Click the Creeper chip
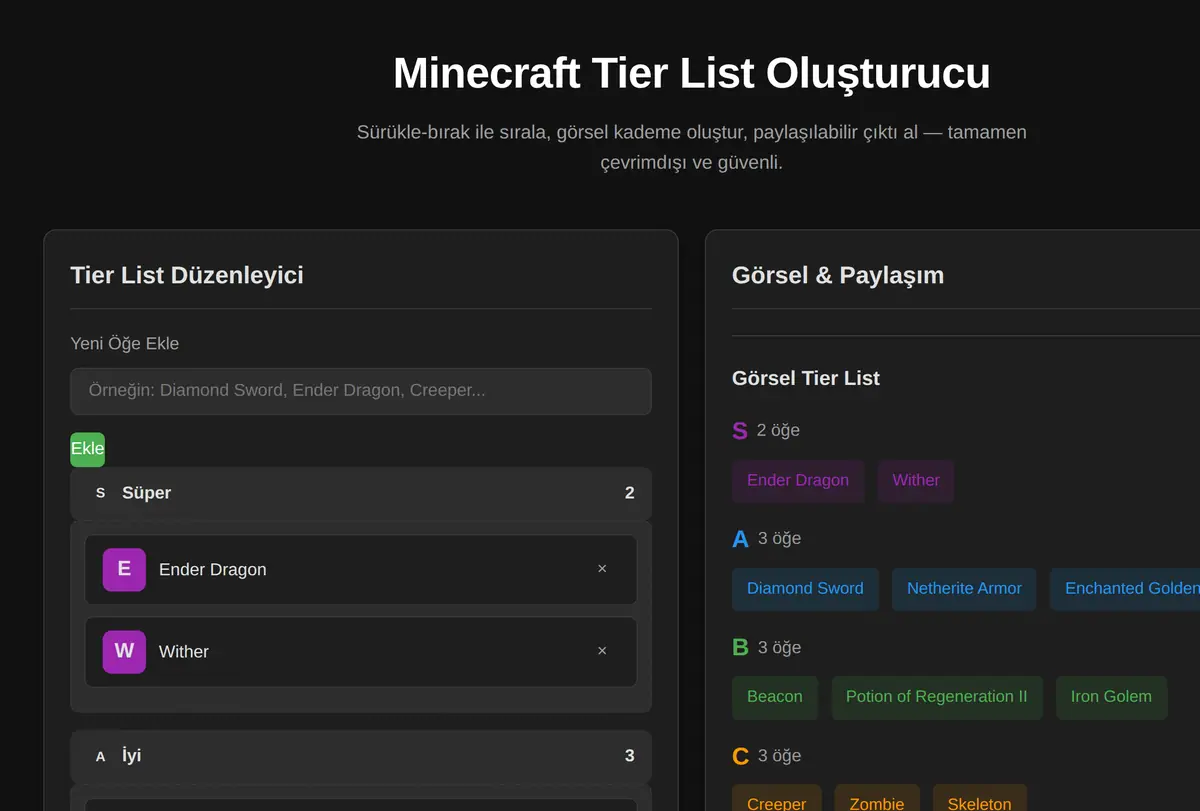 777,798
